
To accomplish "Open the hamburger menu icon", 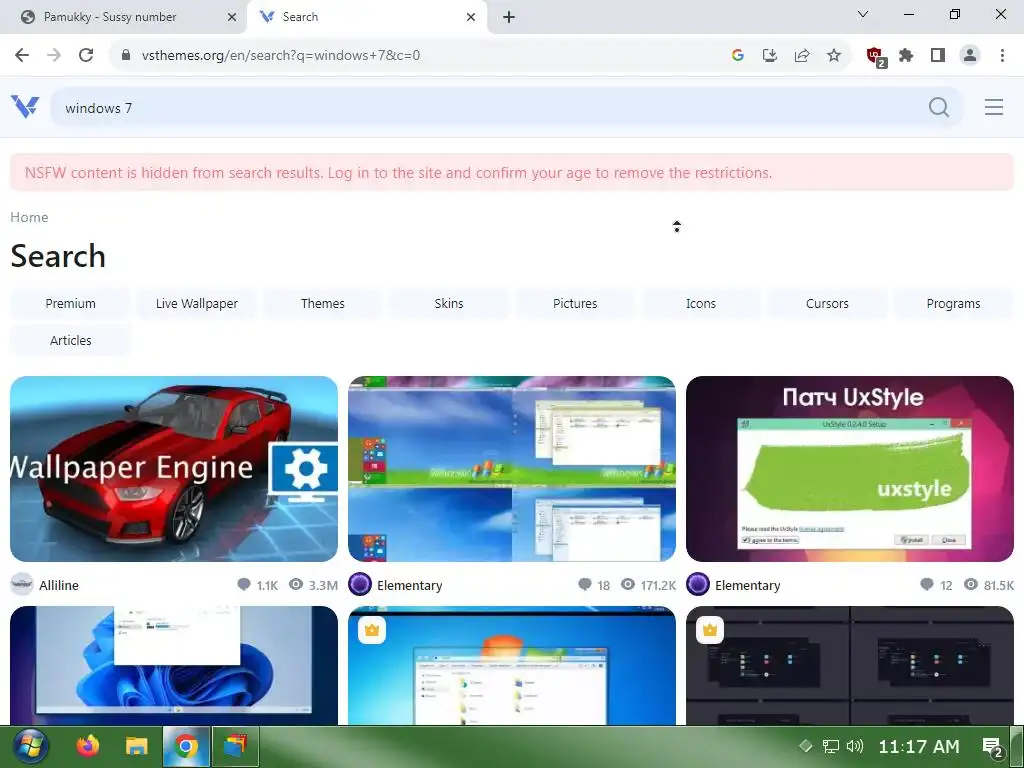I will (x=993, y=107).
